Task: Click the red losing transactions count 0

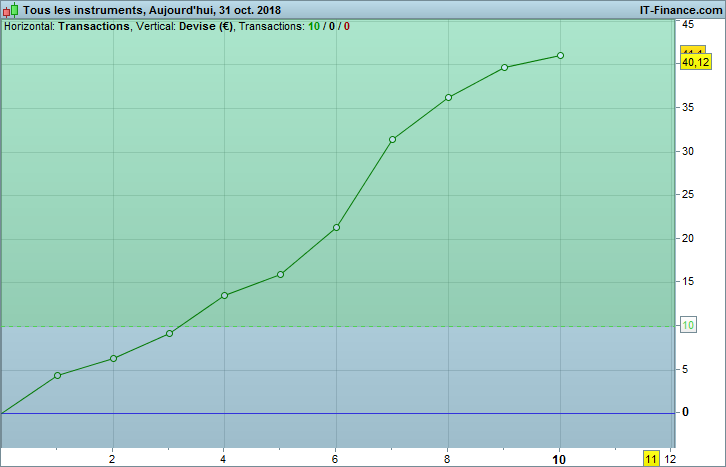Action: pos(346,26)
